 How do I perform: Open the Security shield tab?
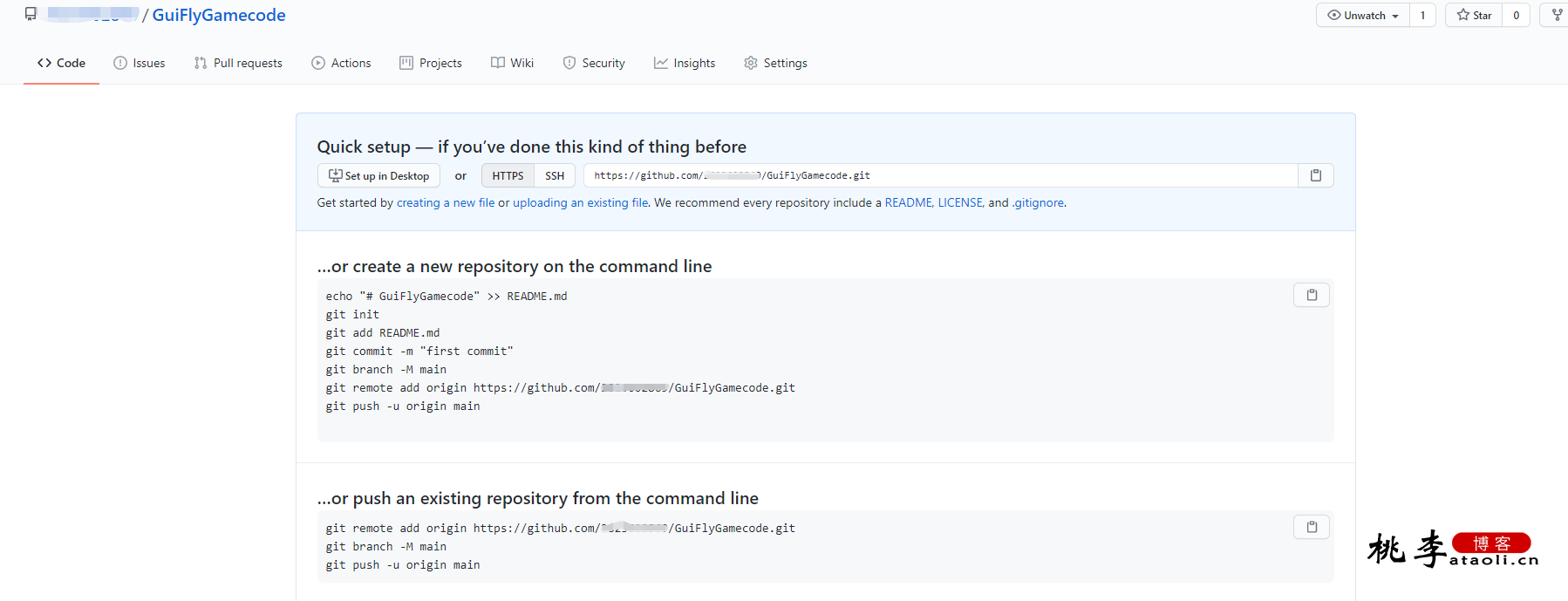click(594, 63)
